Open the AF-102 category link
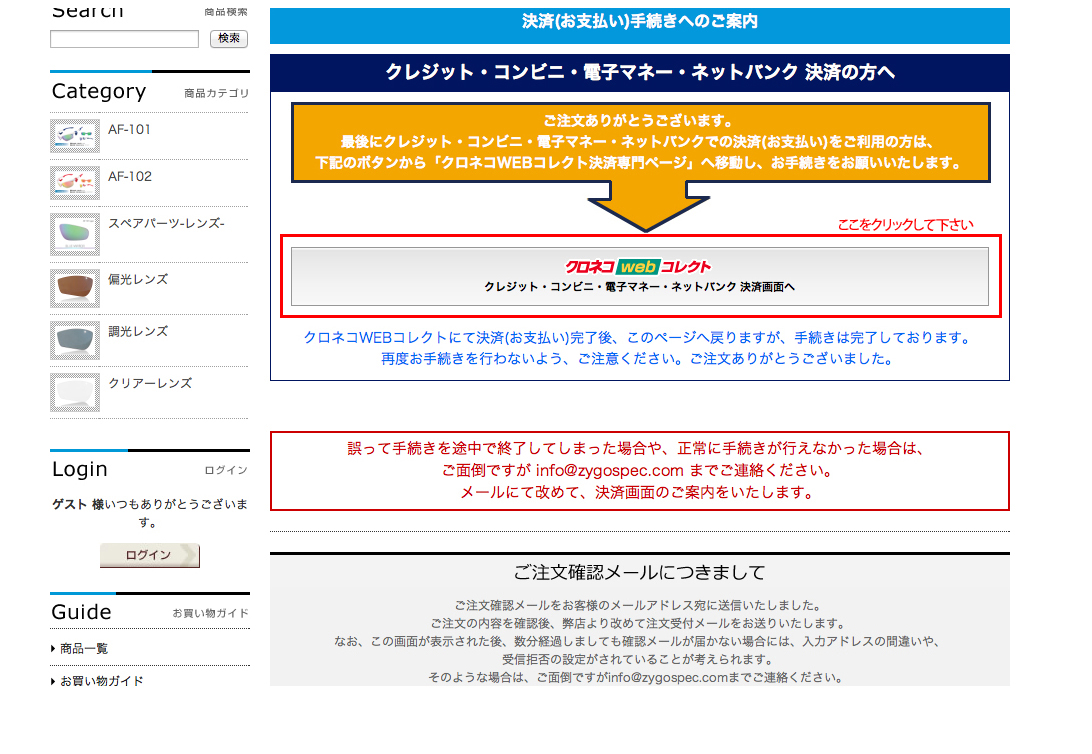The height and width of the screenshot is (754, 1092). coord(130,177)
